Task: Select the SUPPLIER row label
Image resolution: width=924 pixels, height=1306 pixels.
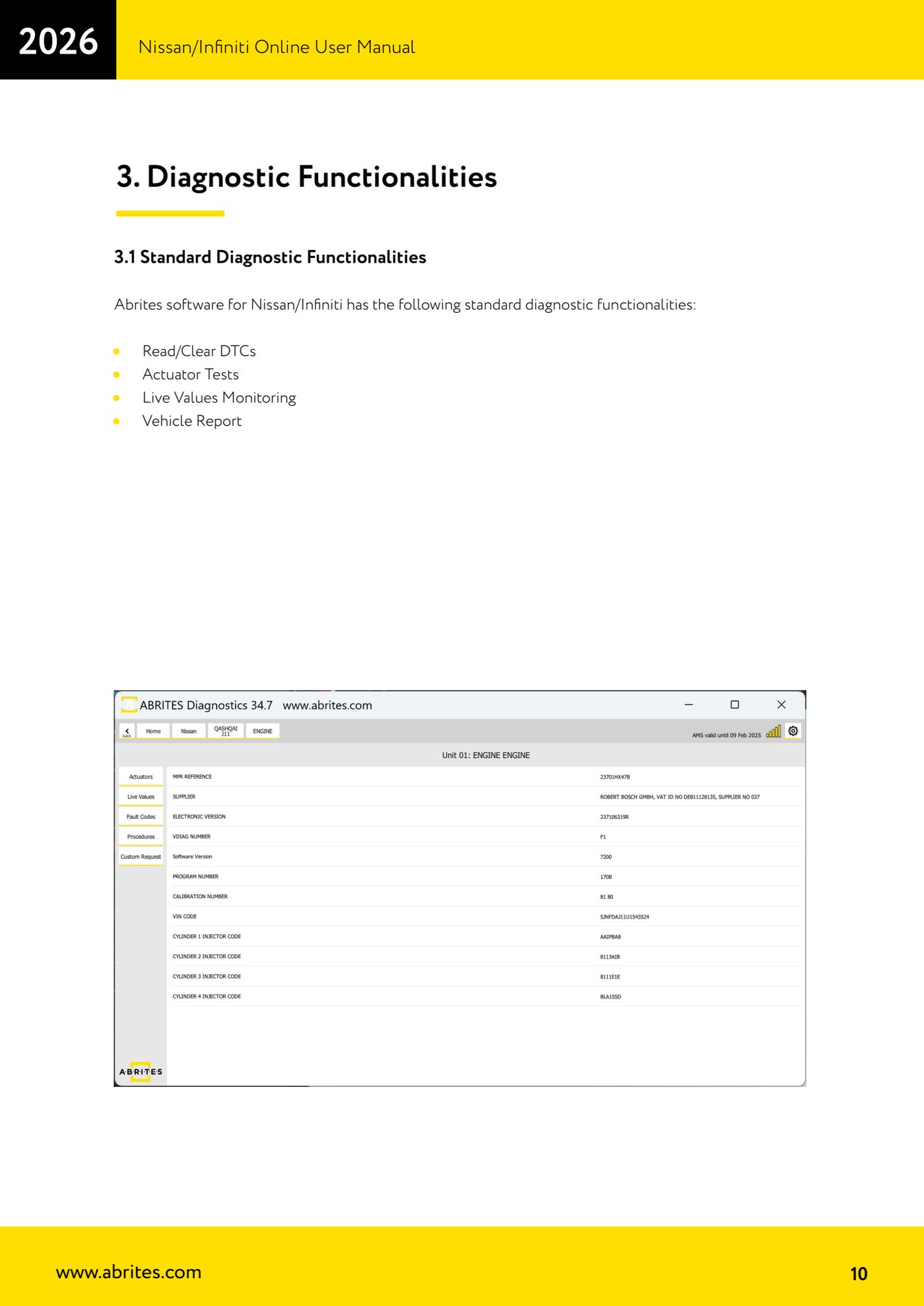Action: pos(184,797)
